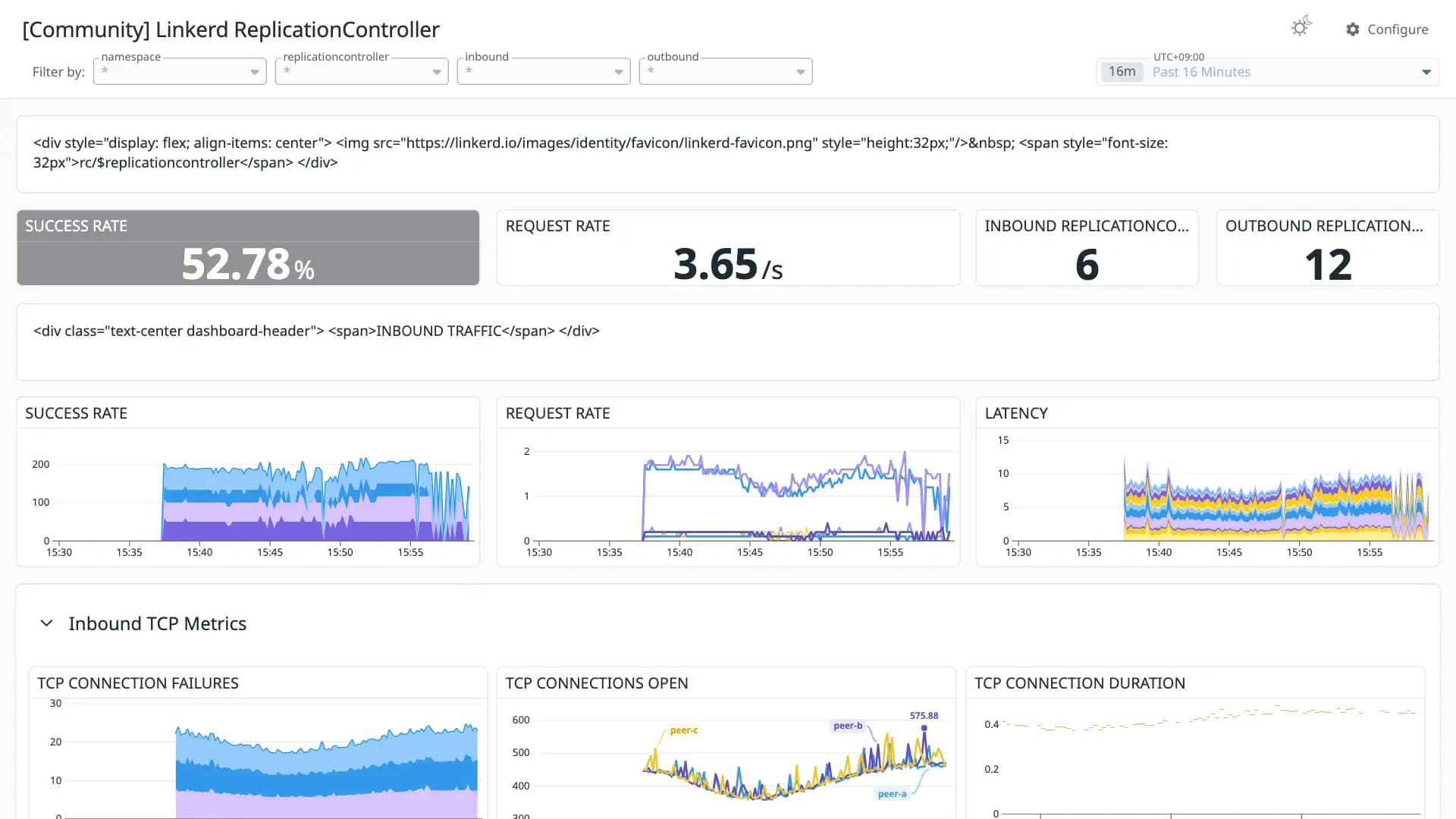
Task: Open the Past 16 Minutes time range selector
Action: click(1267, 72)
